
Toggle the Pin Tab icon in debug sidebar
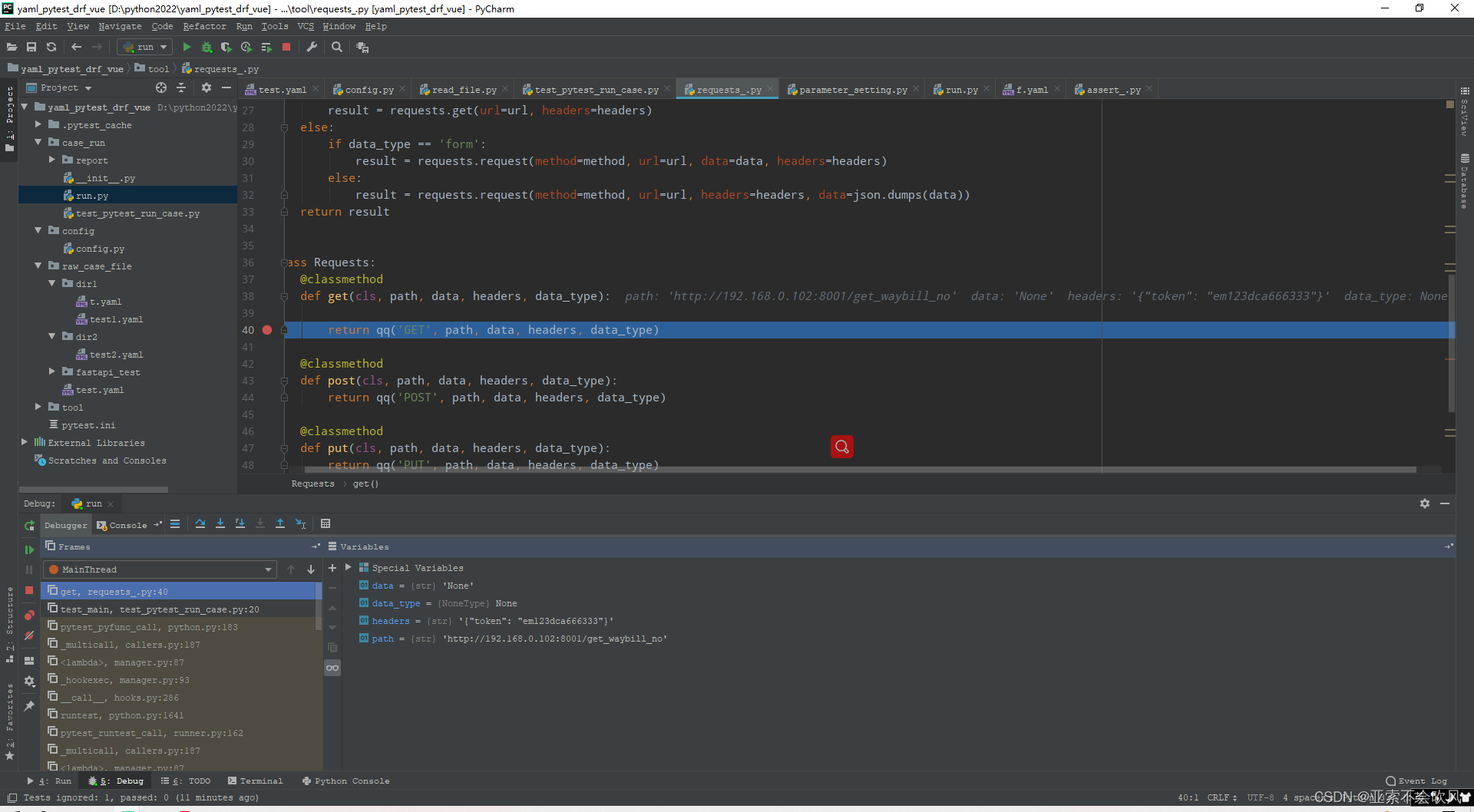[29, 706]
